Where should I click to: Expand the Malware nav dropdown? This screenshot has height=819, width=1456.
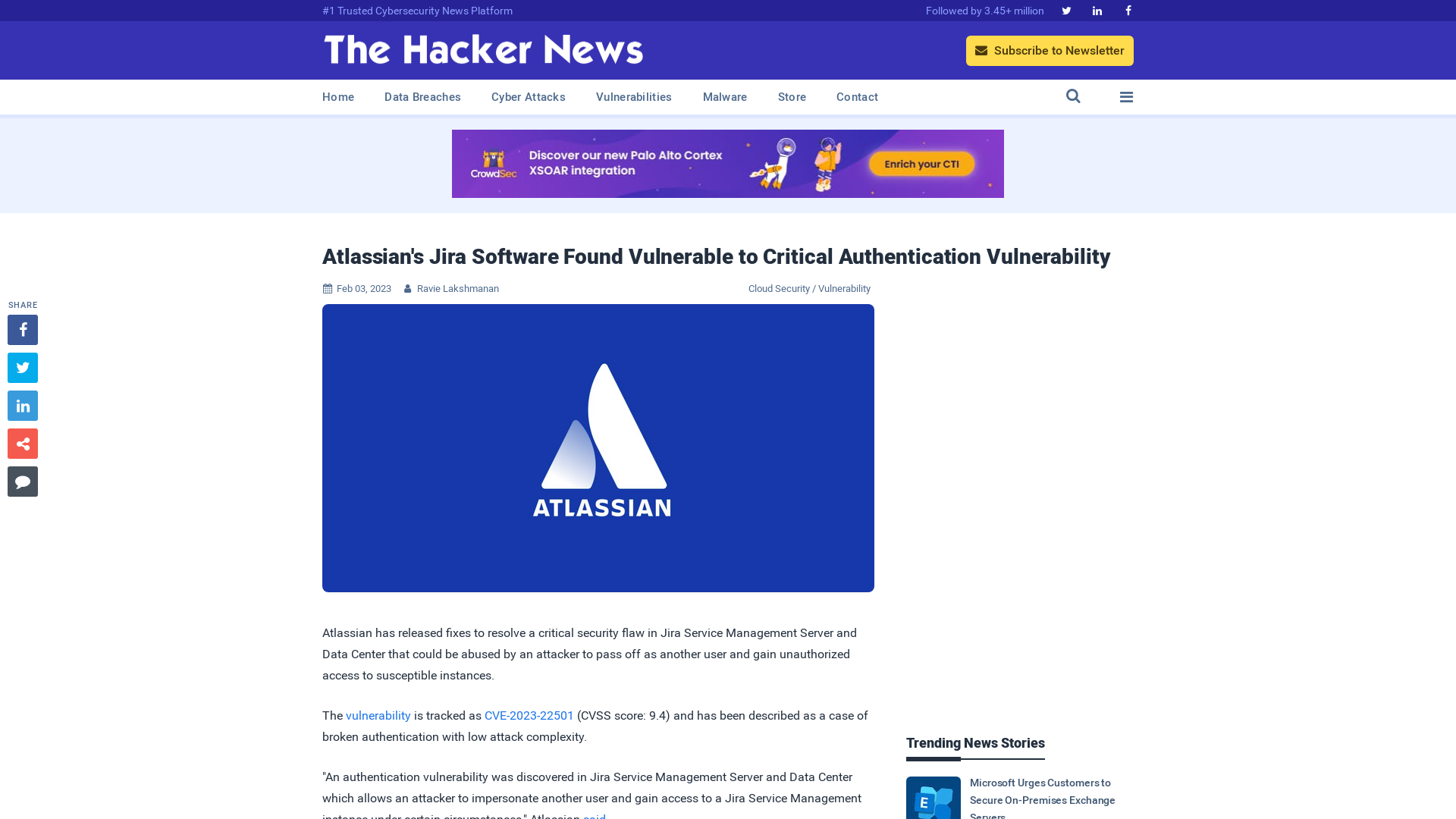coord(725,97)
